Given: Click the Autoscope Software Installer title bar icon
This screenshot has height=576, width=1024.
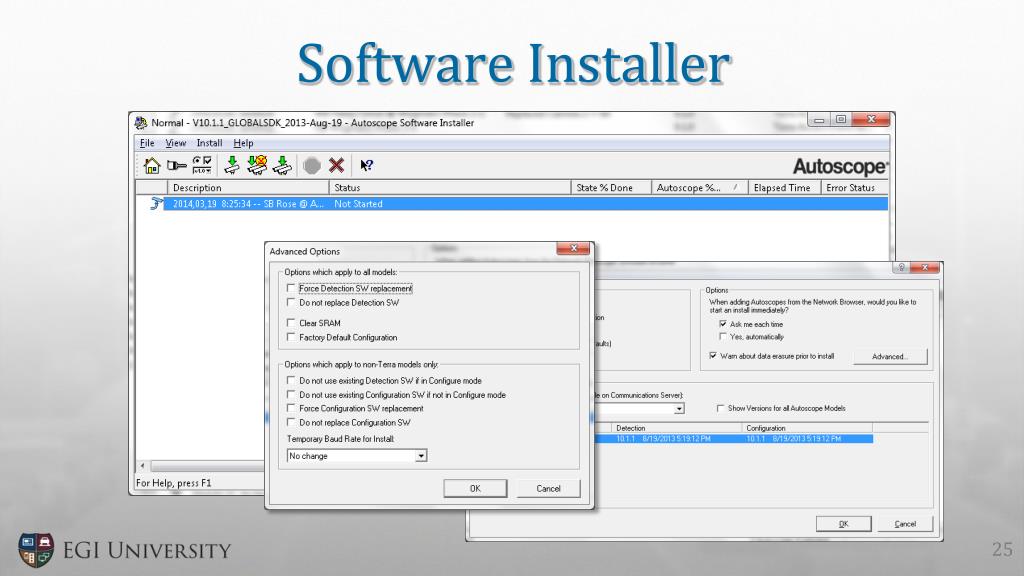Looking at the screenshot, I should pos(140,122).
